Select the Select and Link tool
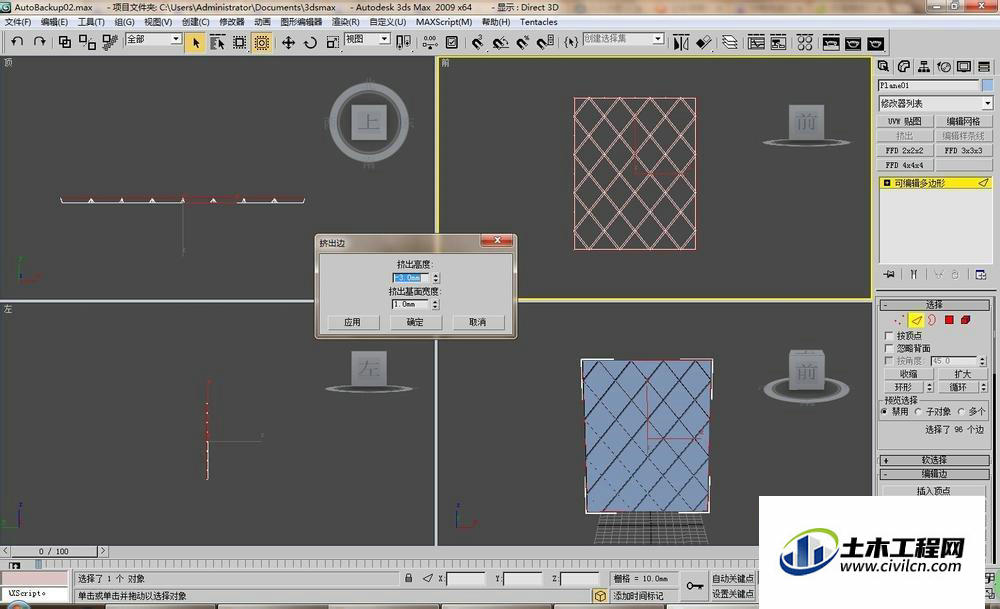The height and width of the screenshot is (609, 1000). pos(64,42)
